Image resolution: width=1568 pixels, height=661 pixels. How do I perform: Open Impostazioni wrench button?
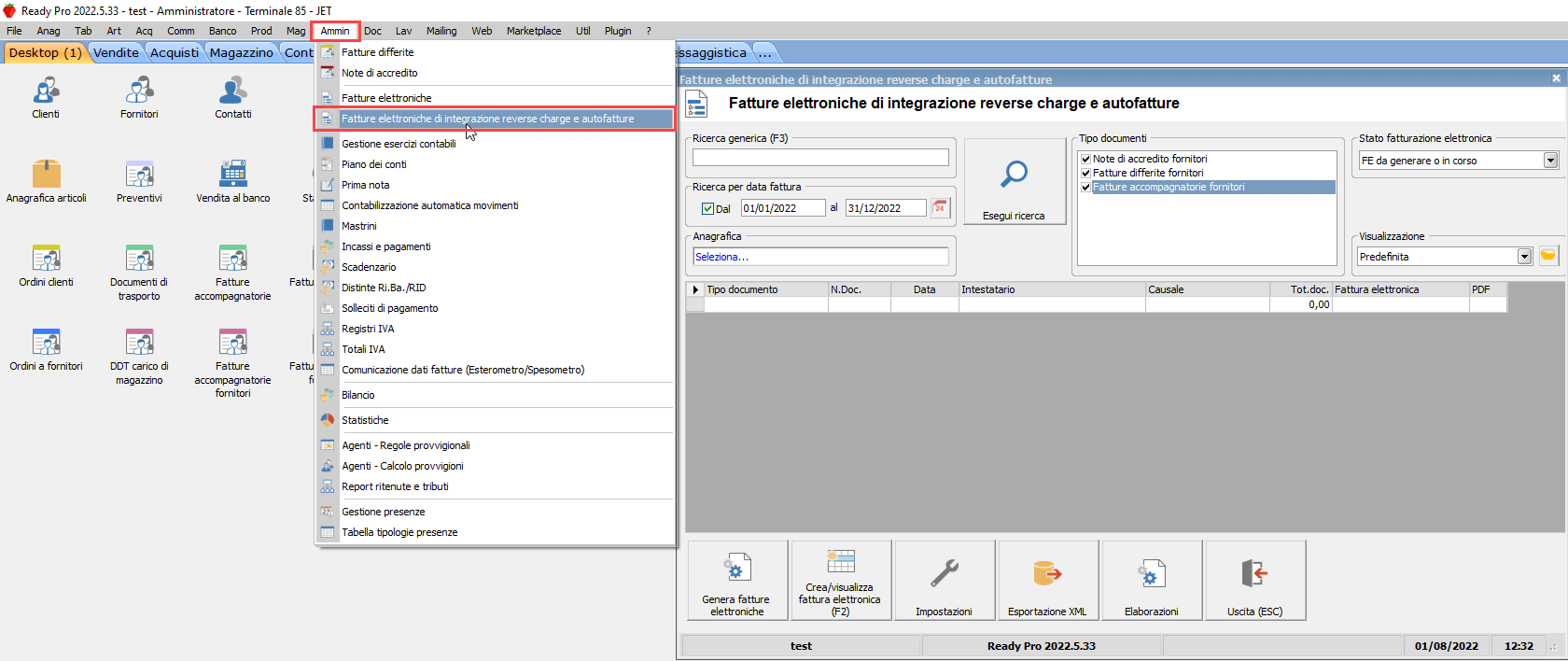(944, 580)
